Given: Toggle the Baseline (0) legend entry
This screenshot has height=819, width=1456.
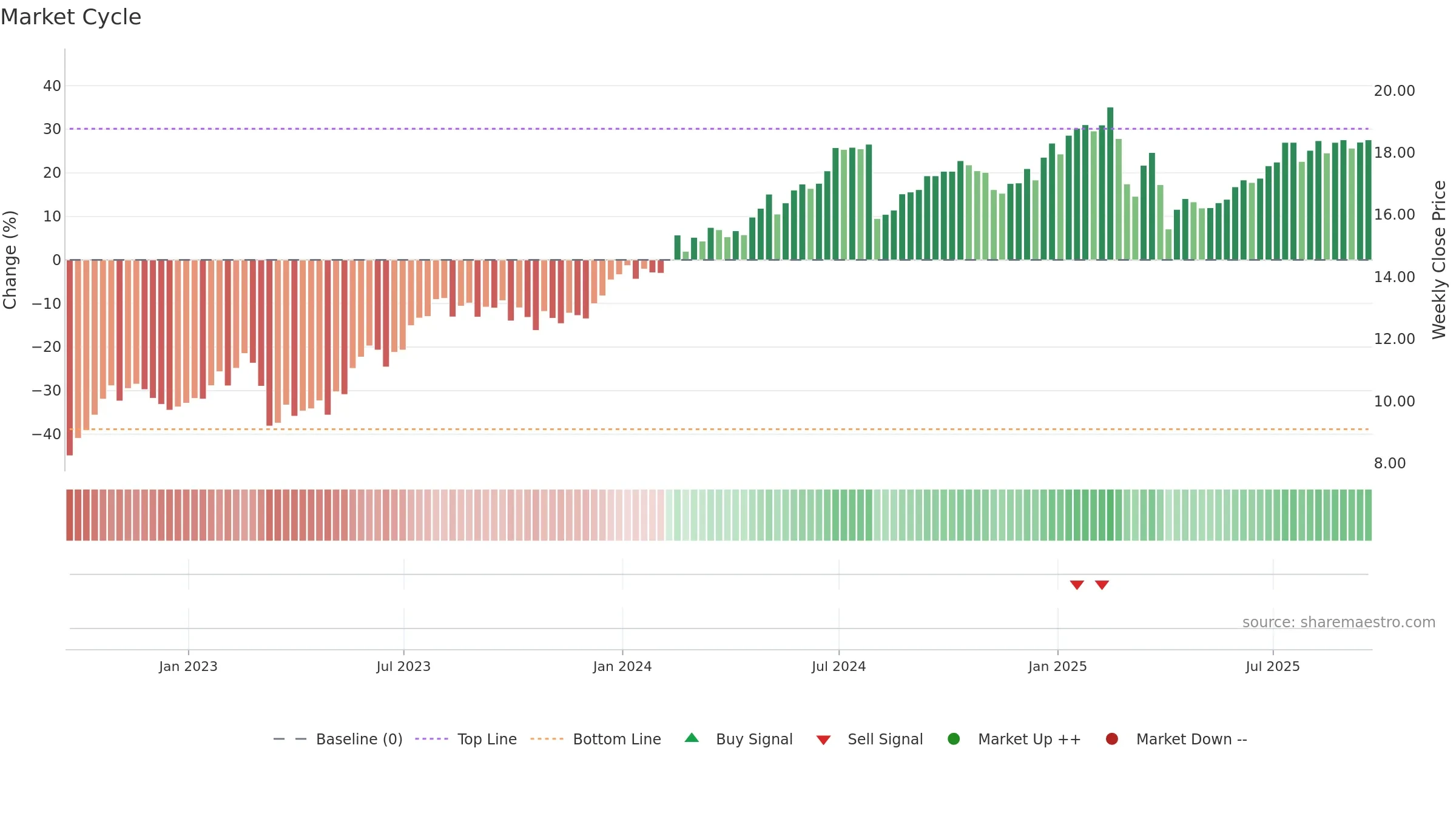Looking at the screenshot, I should coord(338,739).
